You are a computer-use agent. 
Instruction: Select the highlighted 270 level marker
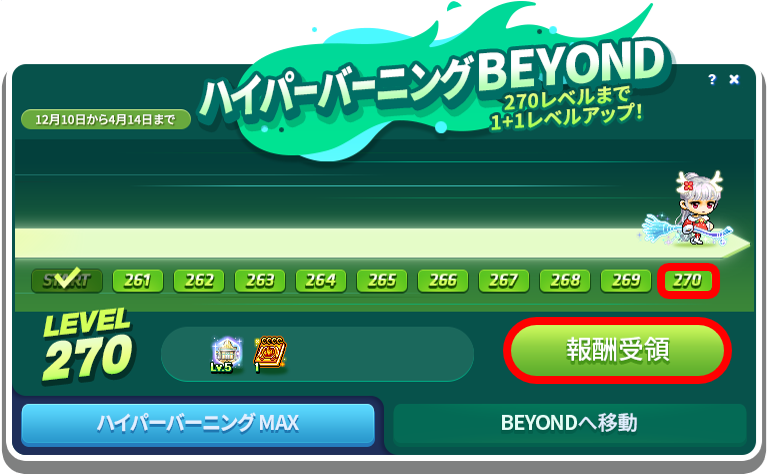coord(688,281)
